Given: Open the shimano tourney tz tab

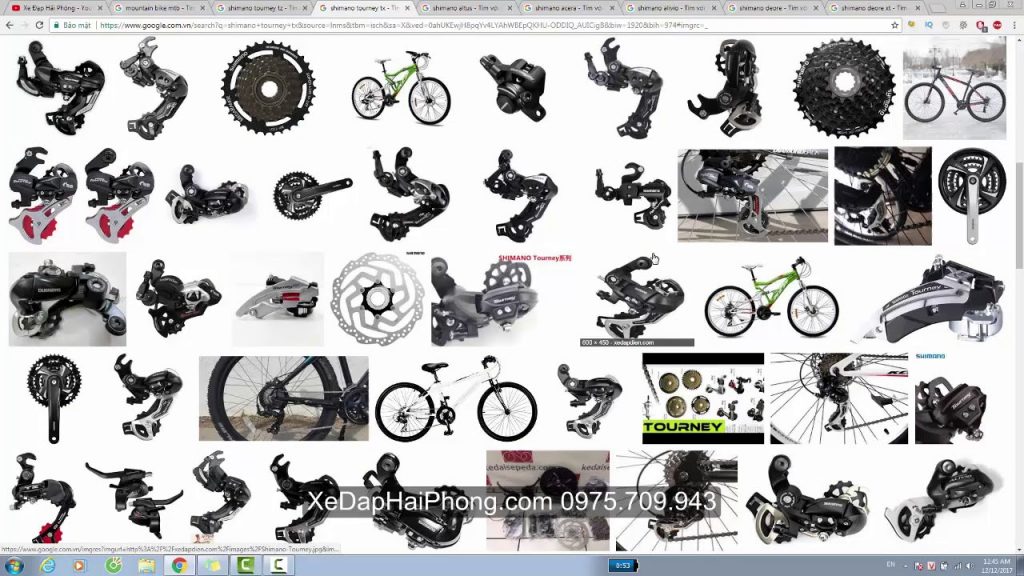Looking at the screenshot, I should 263,8.
